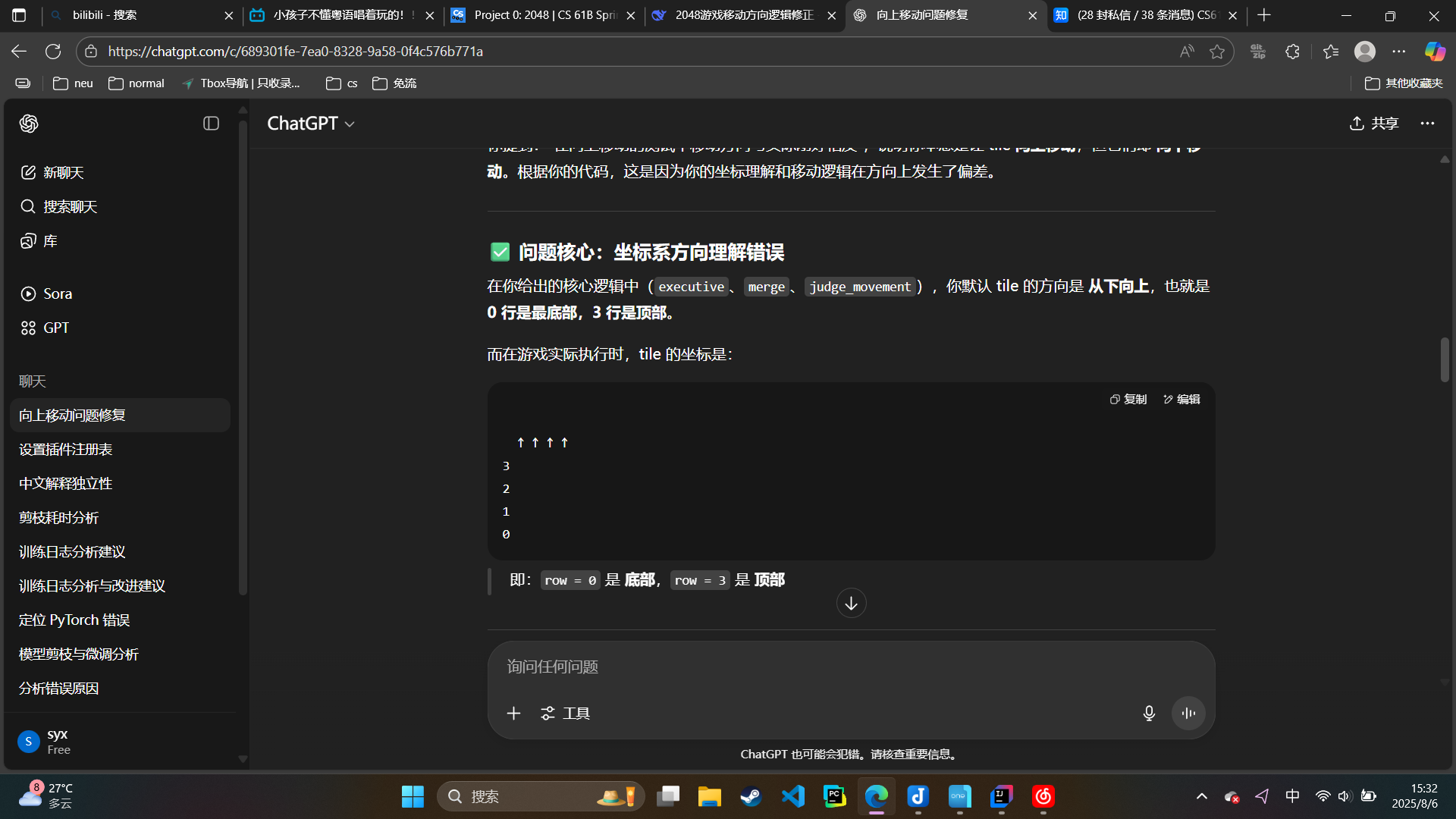Start a 新聊天 new chat
Screen dimensions: 1456x819
[x=63, y=172]
